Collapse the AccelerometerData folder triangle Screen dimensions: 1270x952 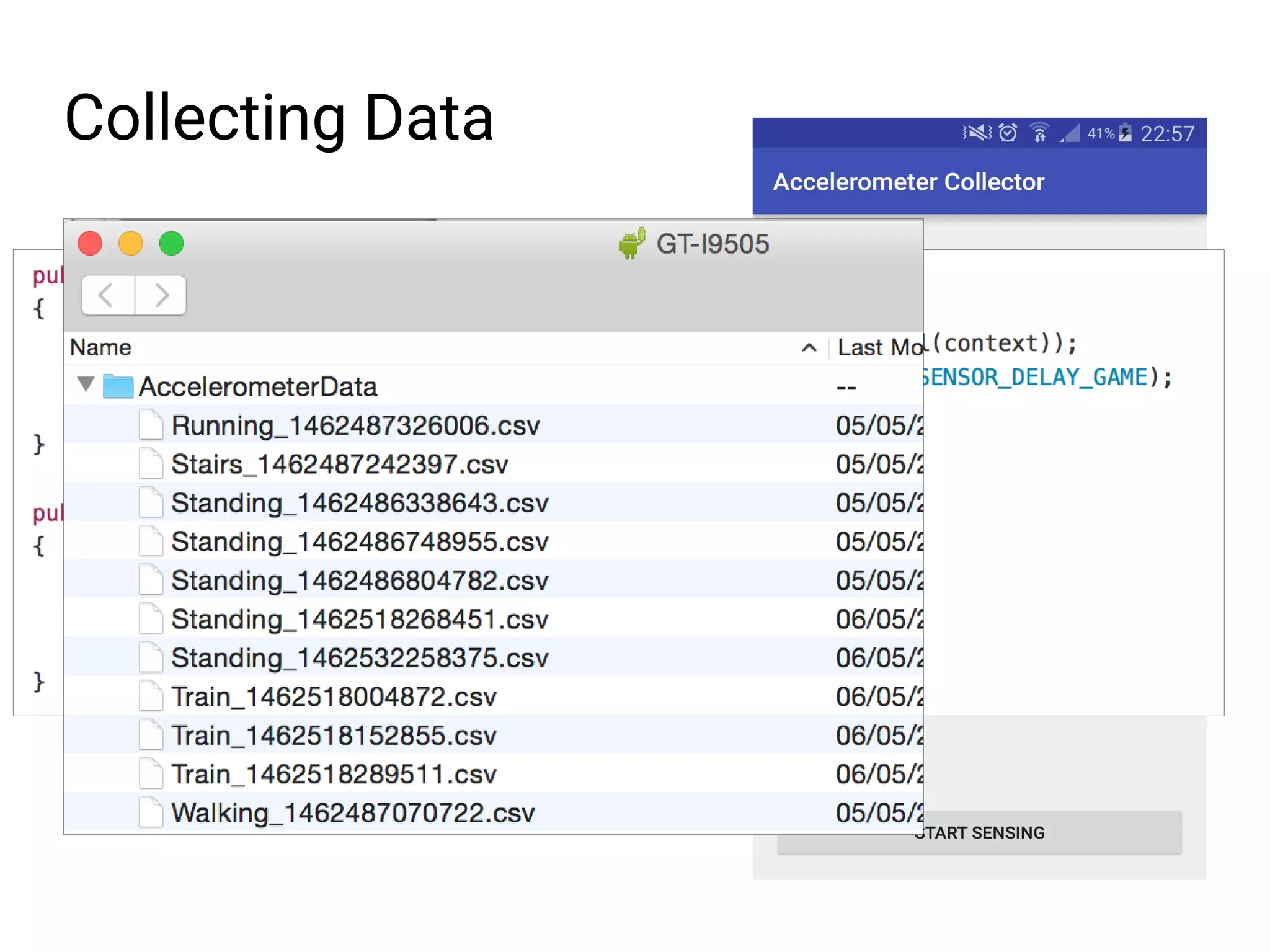[x=86, y=385]
